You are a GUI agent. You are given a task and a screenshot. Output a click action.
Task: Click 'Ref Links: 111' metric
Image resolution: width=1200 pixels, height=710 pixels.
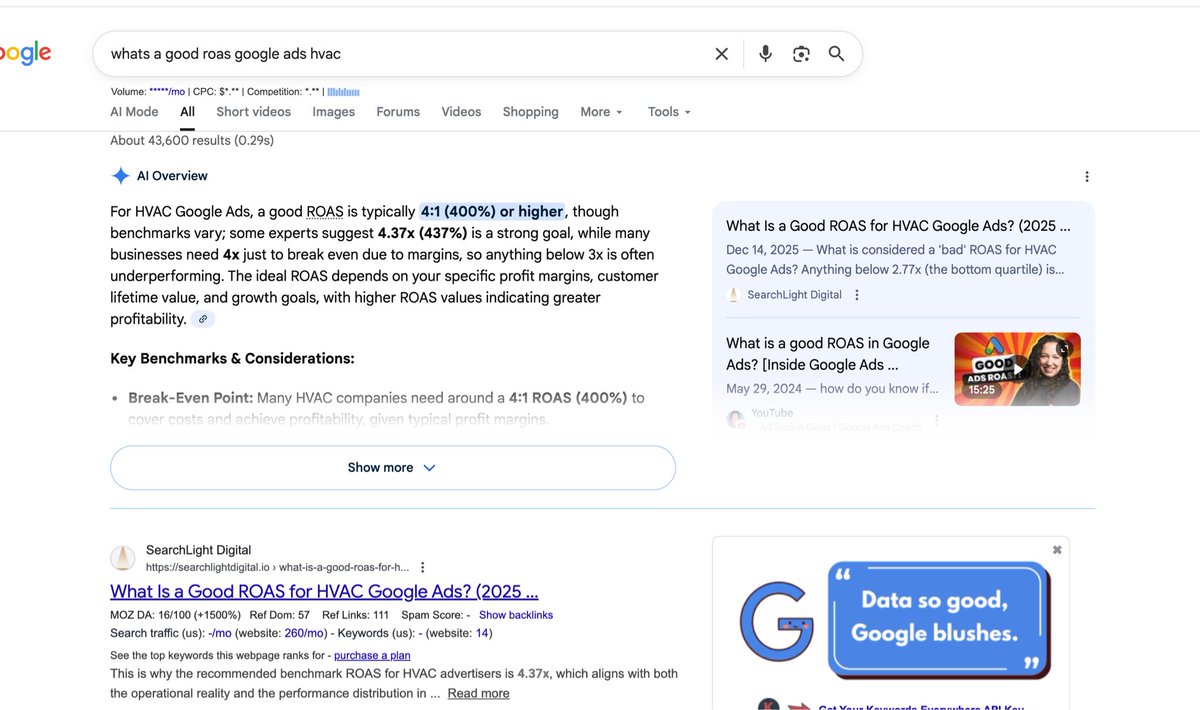coord(355,615)
